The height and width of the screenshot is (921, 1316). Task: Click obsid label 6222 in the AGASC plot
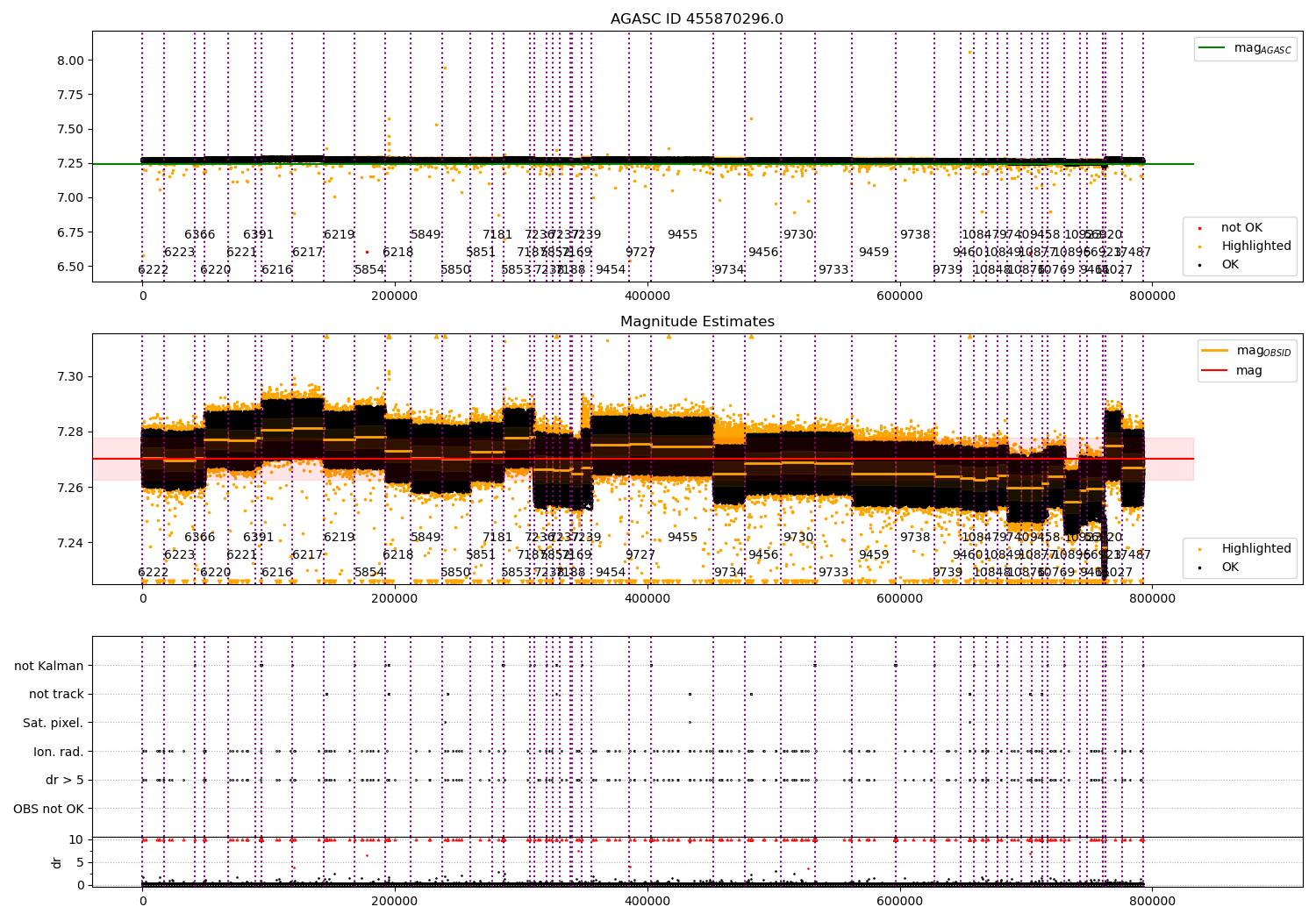pyautogui.click(x=154, y=269)
